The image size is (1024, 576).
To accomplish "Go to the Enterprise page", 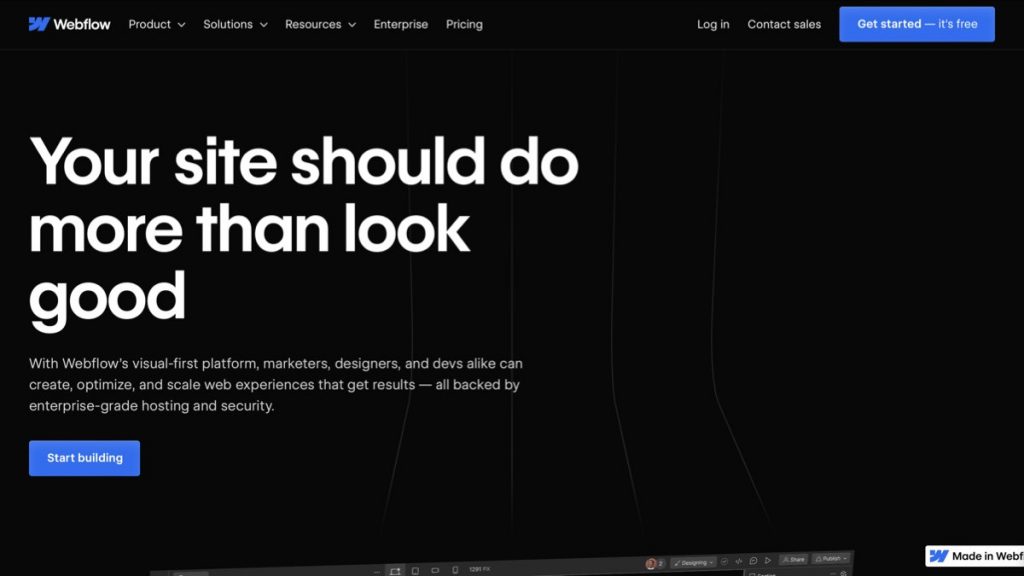I will point(401,24).
